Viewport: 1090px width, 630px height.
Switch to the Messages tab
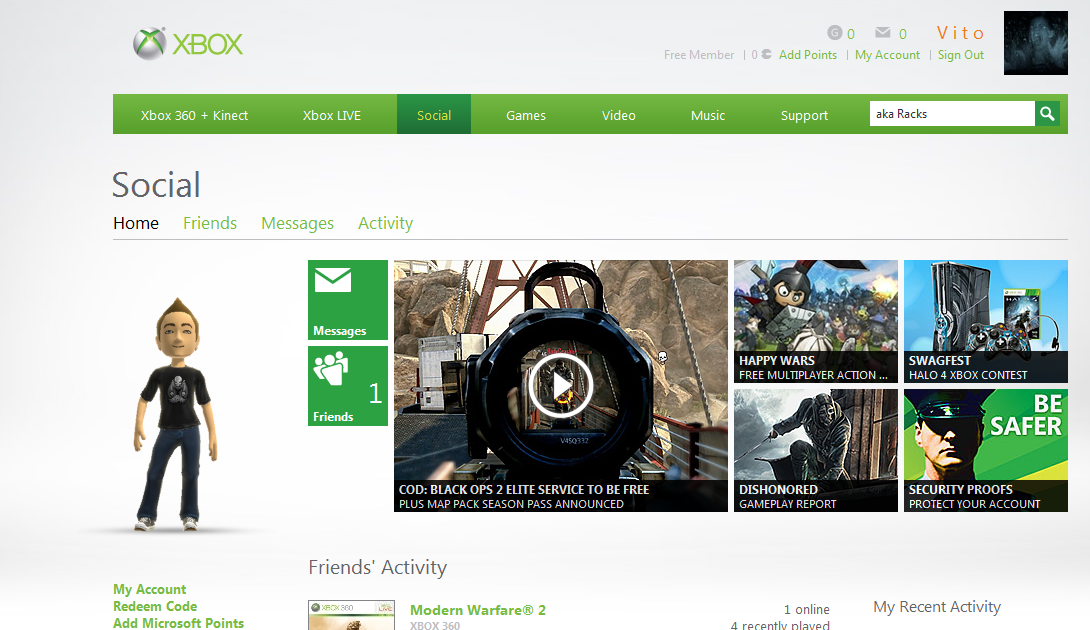(x=298, y=223)
